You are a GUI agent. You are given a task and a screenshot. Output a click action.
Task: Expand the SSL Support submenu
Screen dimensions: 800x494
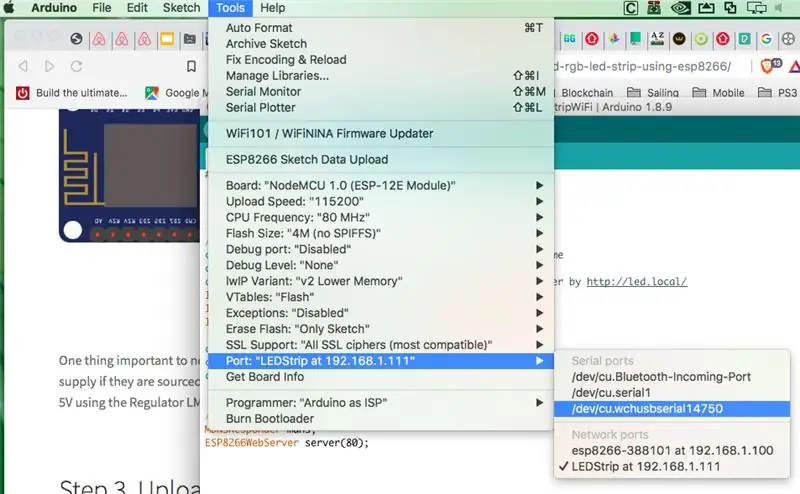tap(381, 345)
